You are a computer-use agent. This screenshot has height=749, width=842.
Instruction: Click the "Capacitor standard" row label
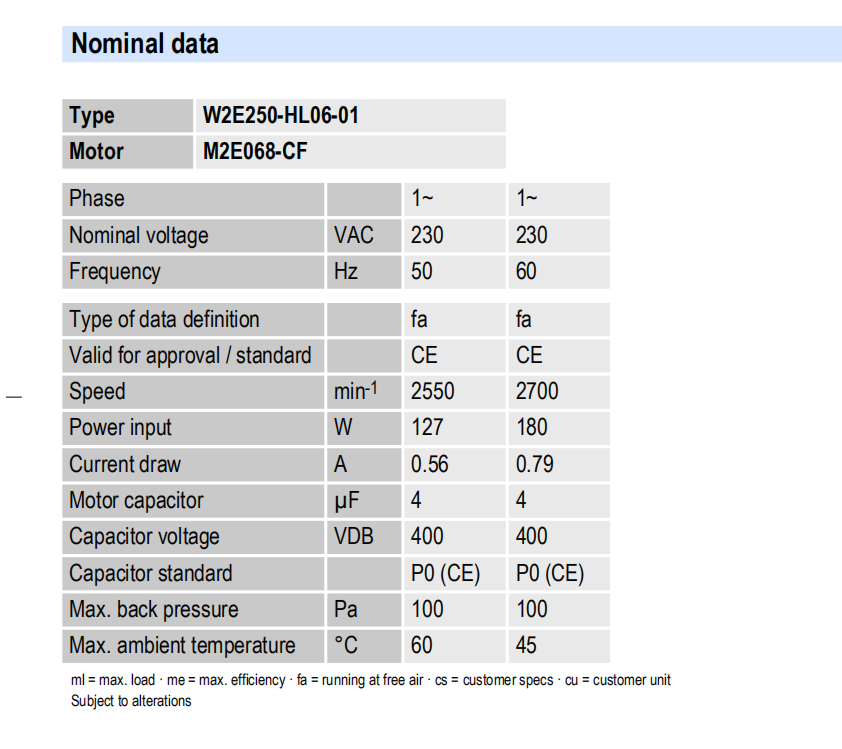[x=150, y=574]
